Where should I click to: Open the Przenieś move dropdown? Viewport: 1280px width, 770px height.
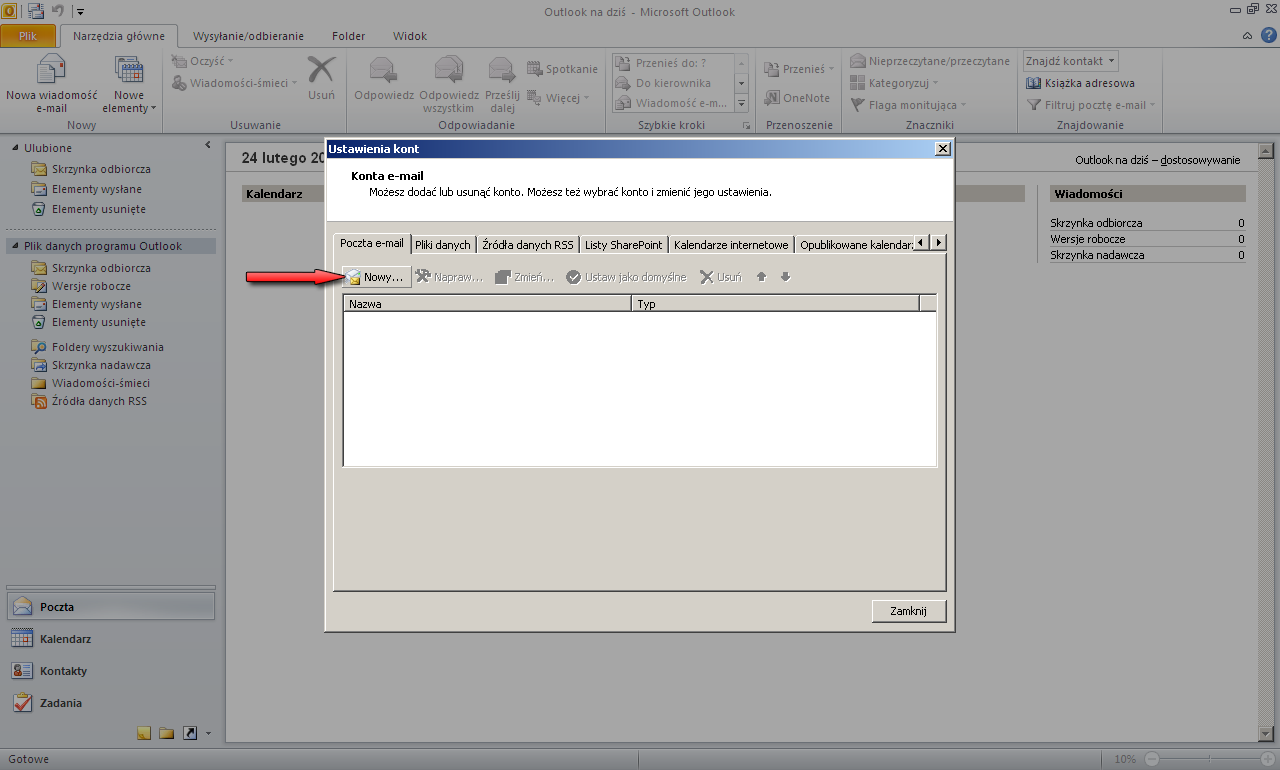click(799, 69)
